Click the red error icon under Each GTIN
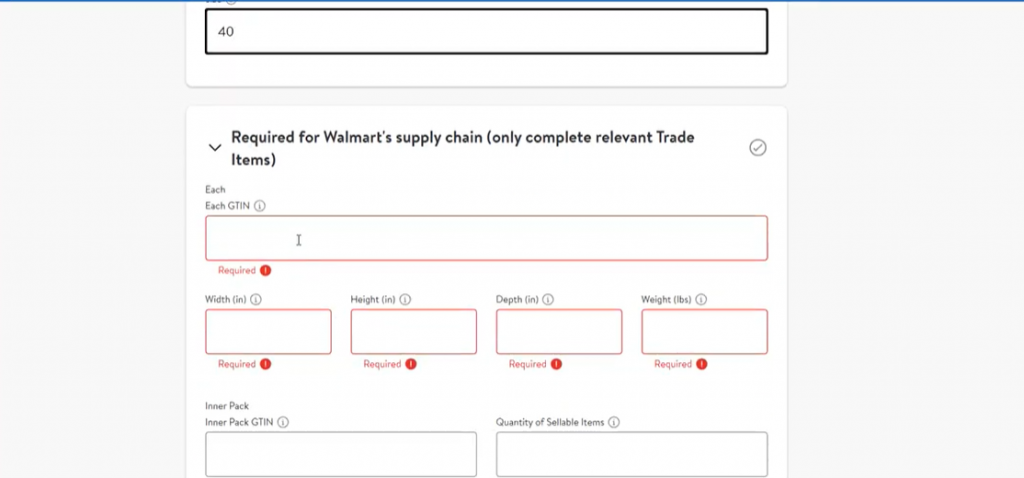Image resolution: width=1024 pixels, height=478 pixels. click(x=266, y=270)
